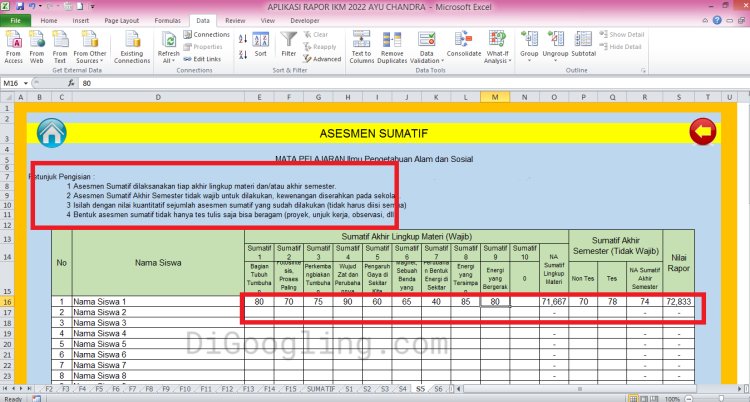Click the Edit Links button
This screenshot has height=402, width=750.
[205, 59]
